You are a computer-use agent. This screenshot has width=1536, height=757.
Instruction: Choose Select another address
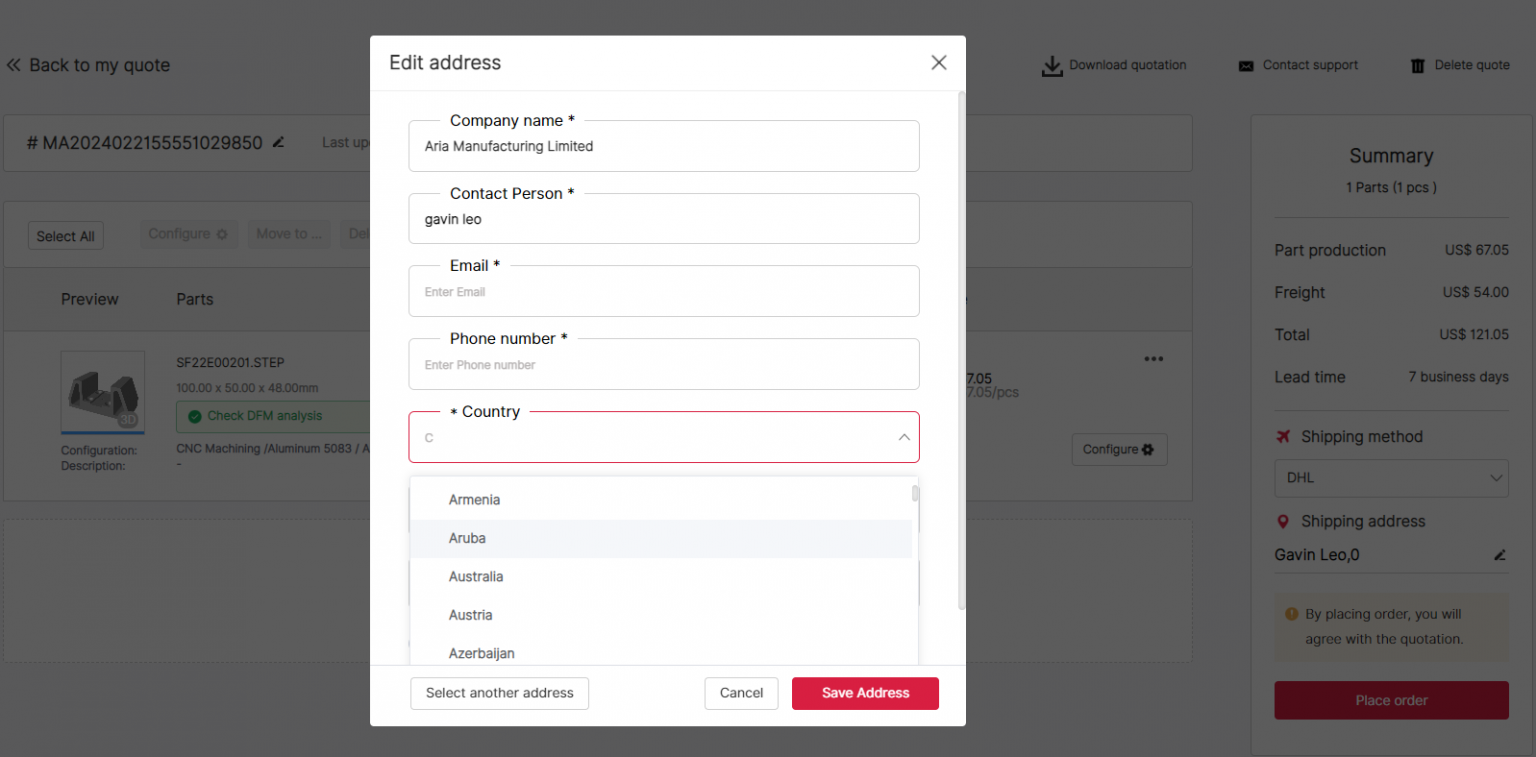click(x=499, y=693)
